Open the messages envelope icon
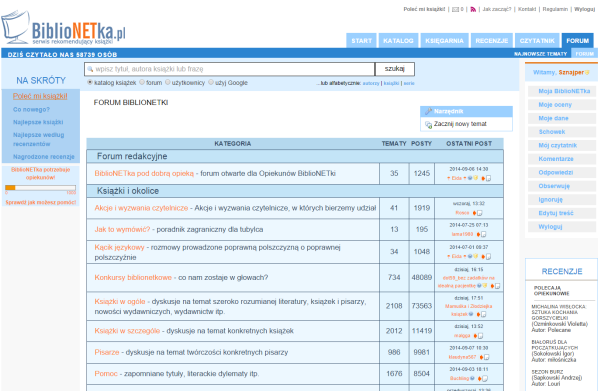600x391 pixels. [455, 10]
